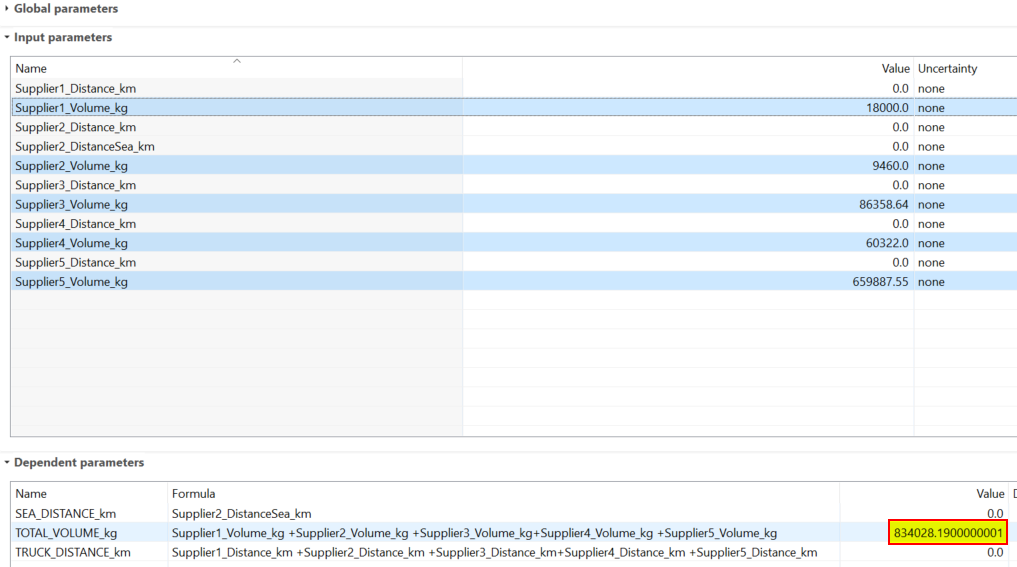The height and width of the screenshot is (567, 1017).
Task: Click the sort arrow above the Name column
Action: pos(237,62)
